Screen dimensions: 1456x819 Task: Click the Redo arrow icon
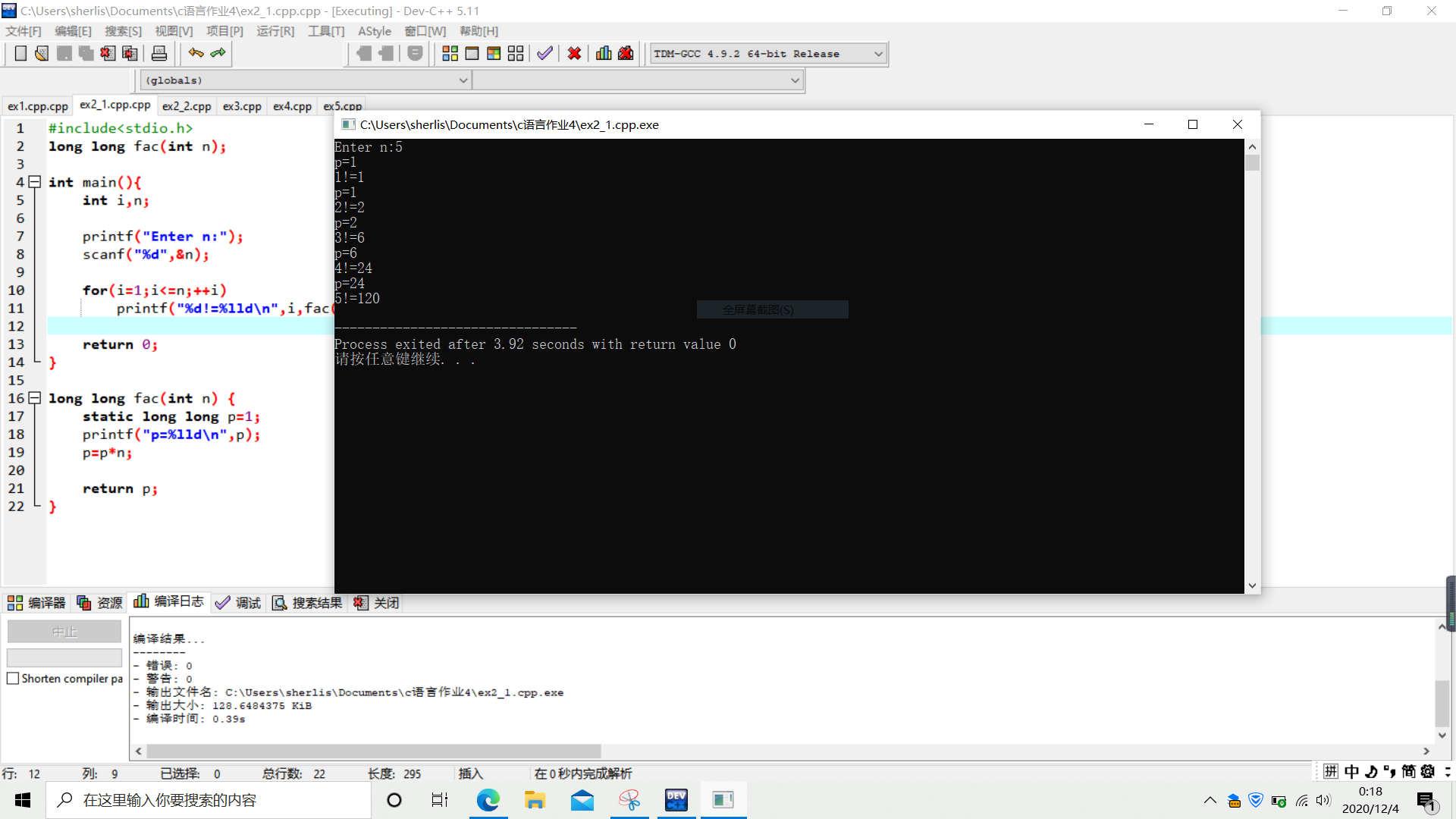click(218, 53)
